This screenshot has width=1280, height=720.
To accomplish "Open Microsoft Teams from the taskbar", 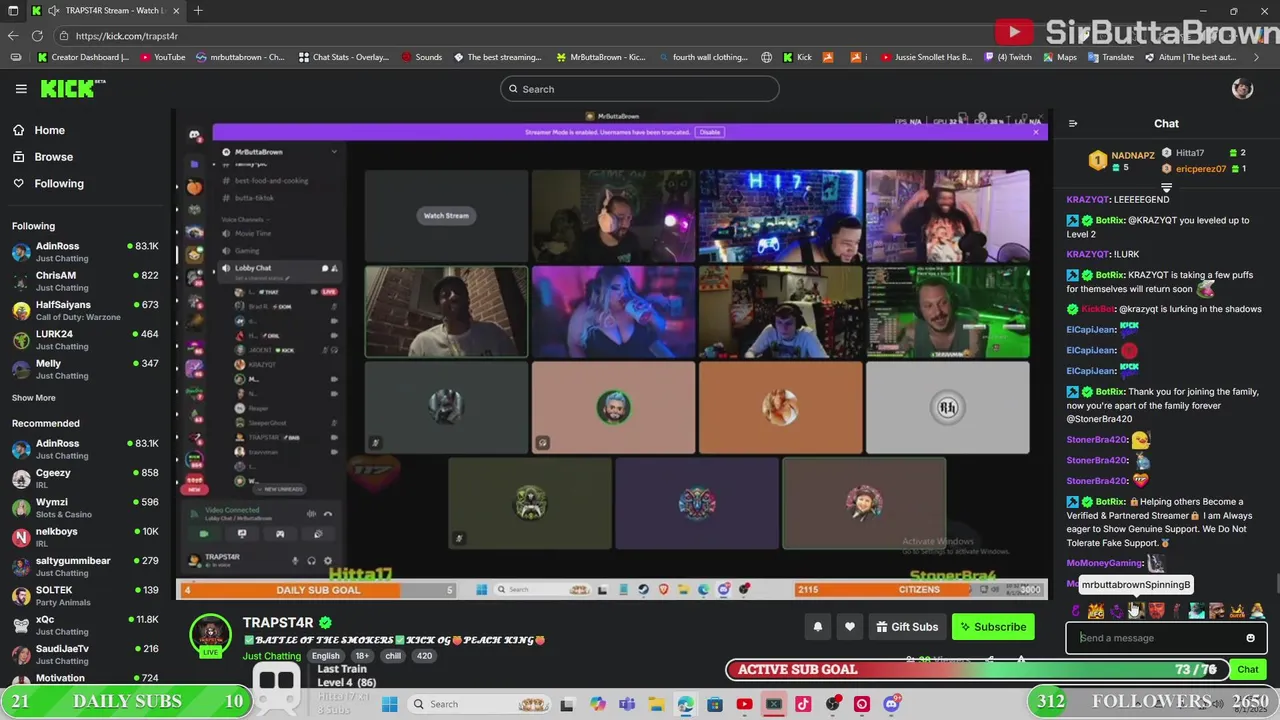I will [x=627, y=704].
